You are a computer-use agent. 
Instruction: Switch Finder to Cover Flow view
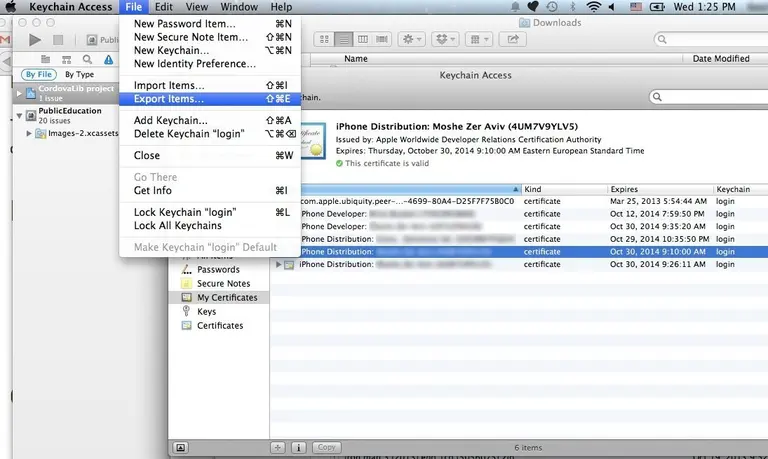pyautogui.click(x=382, y=39)
